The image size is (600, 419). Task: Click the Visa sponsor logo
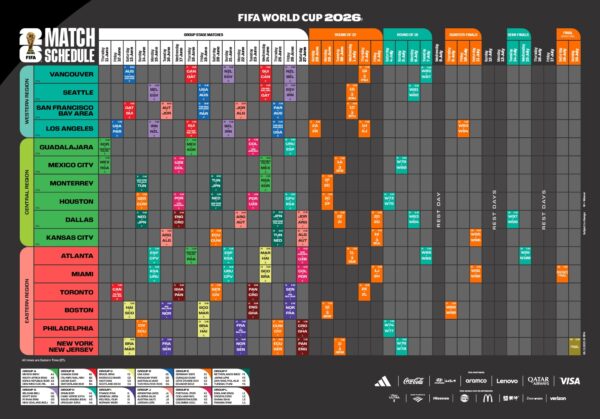tap(570, 381)
